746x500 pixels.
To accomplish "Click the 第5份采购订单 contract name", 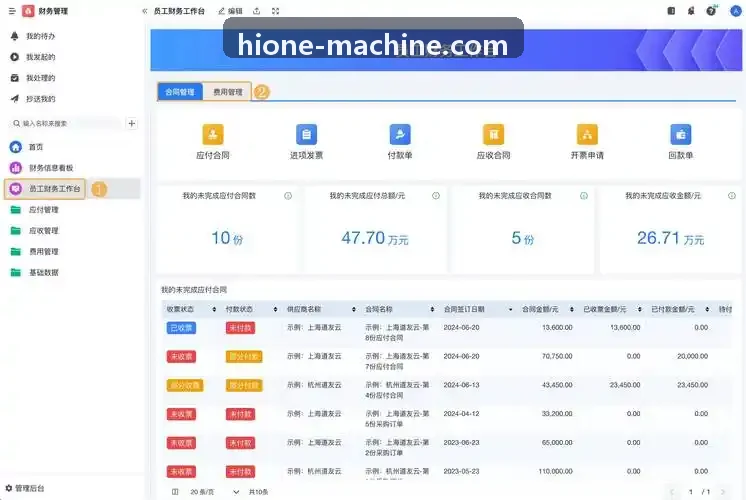I will [x=397, y=419].
